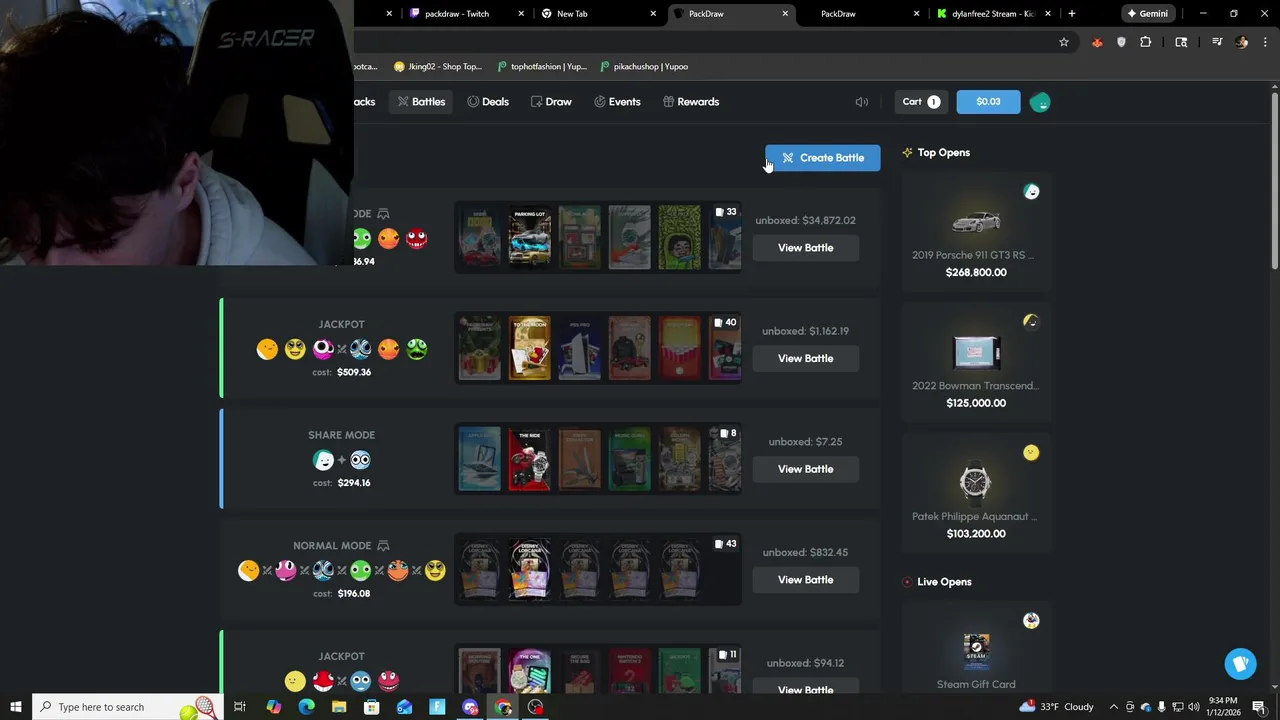1280x720 pixels.
Task: Click the first avatar in the share mode battle
Action: tap(323, 460)
